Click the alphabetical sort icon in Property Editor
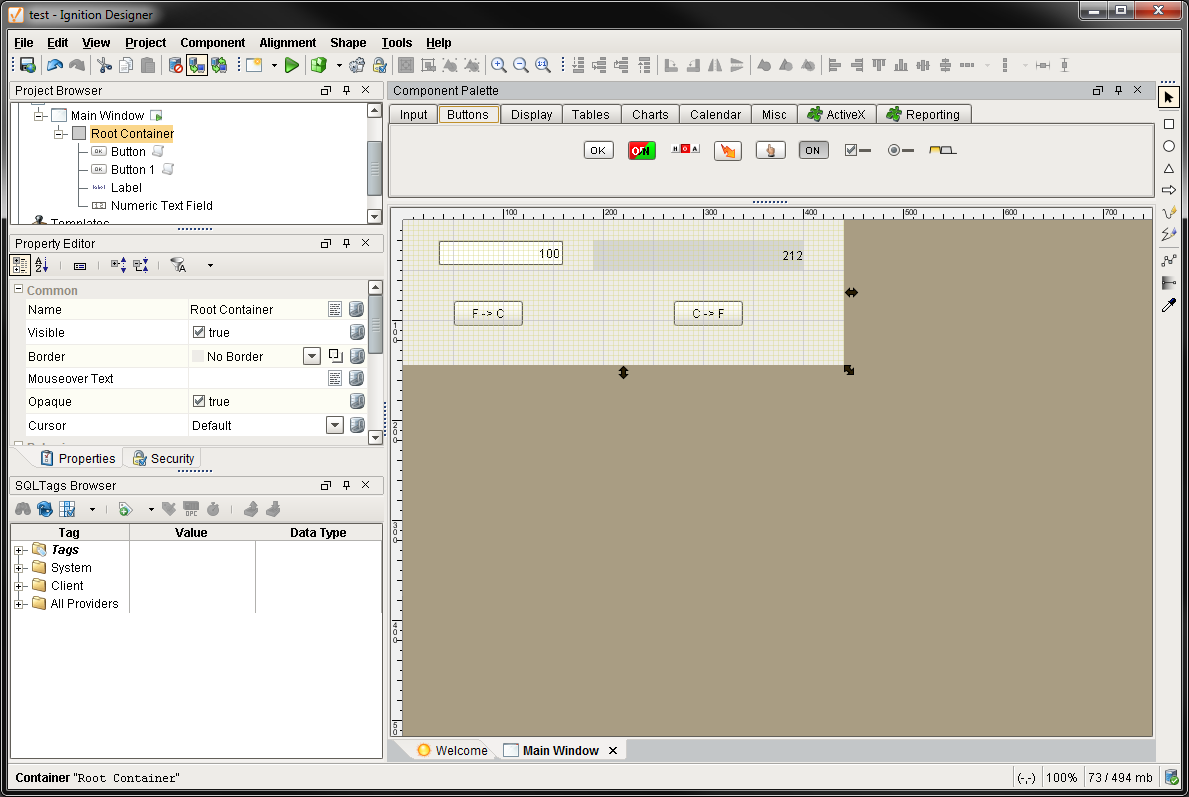Viewport: 1189px width, 797px height. coord(42,265)
